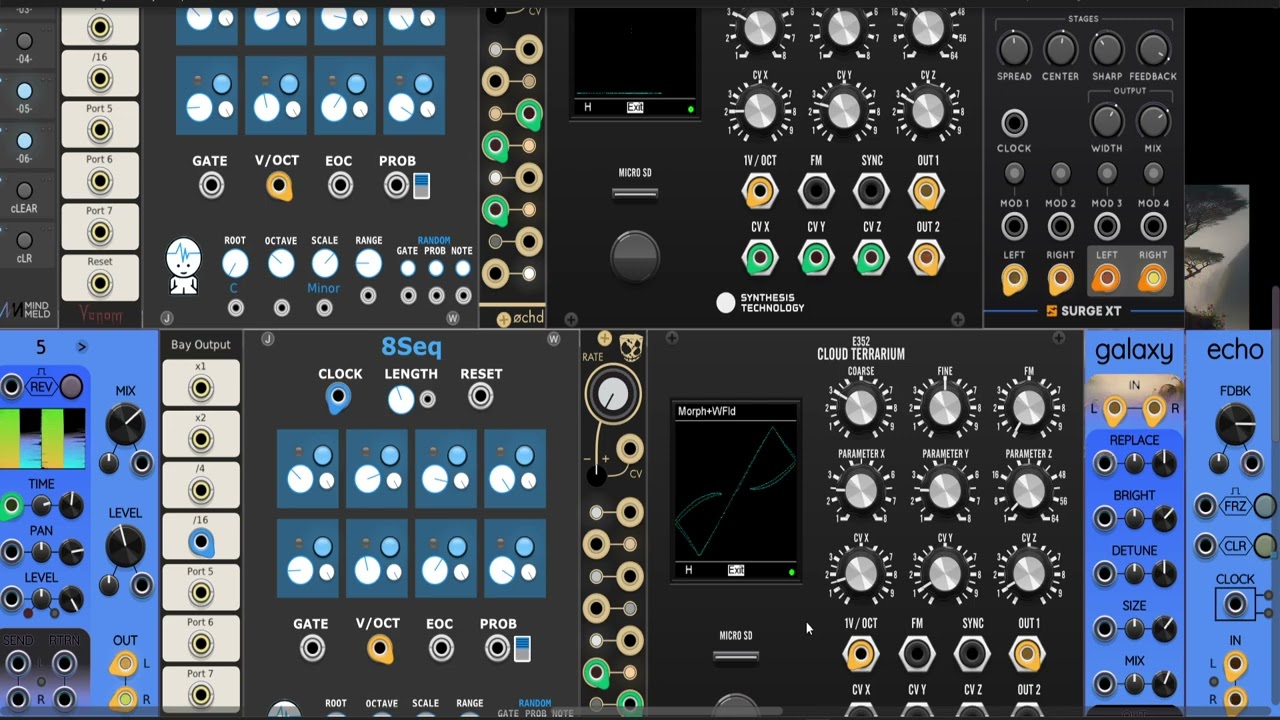The image size is (1280, 720).
Task: Click the echo FDBK knob
Action: [x=1236, y=426]
